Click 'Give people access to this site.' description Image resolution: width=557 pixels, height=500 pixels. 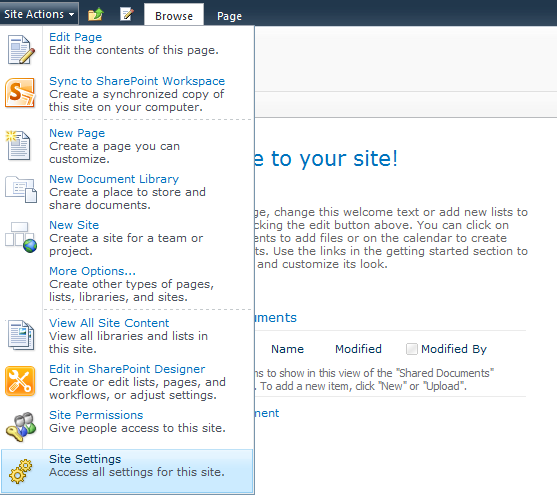(137, 428)
